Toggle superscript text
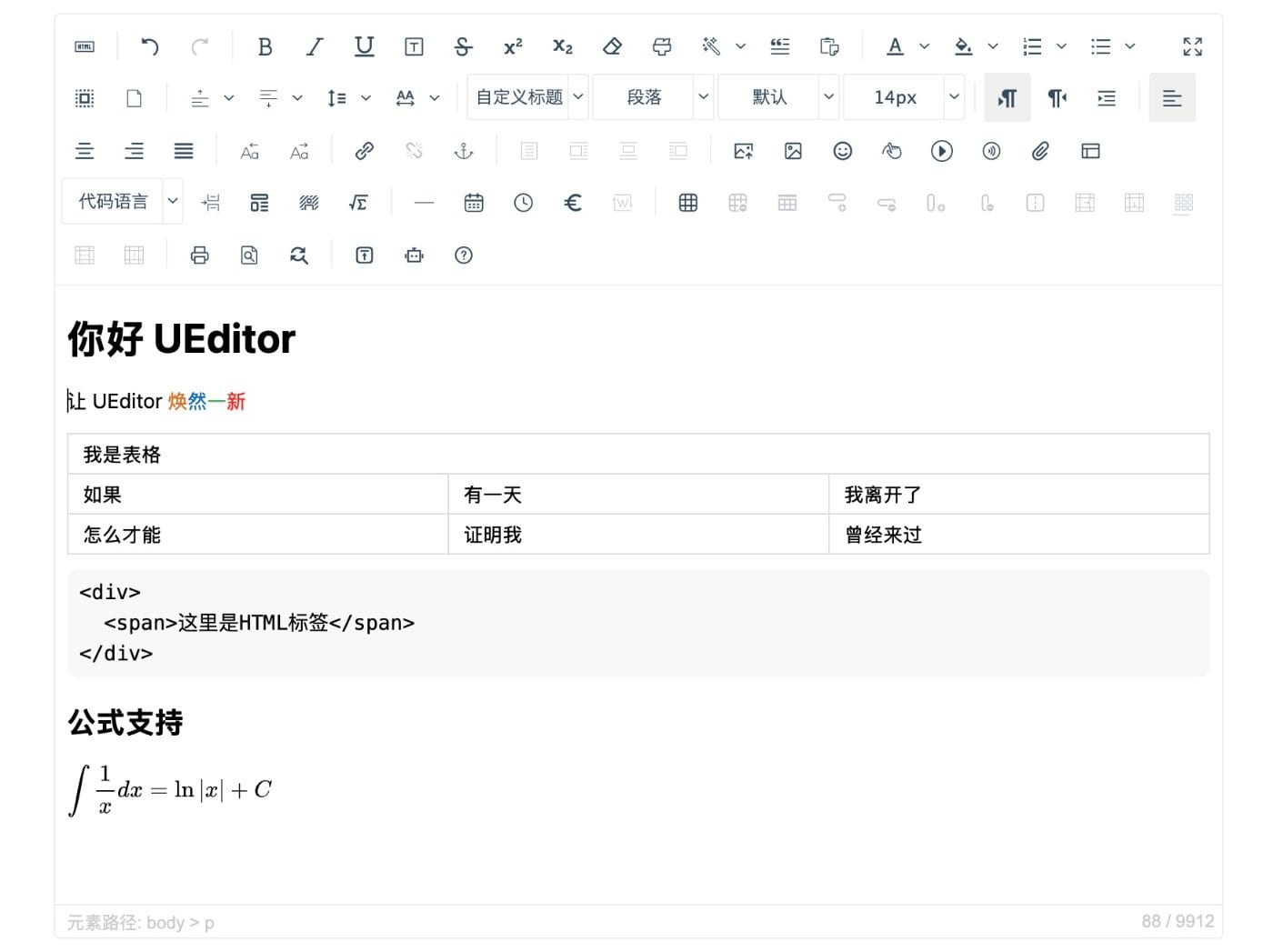 click(513, 46)
